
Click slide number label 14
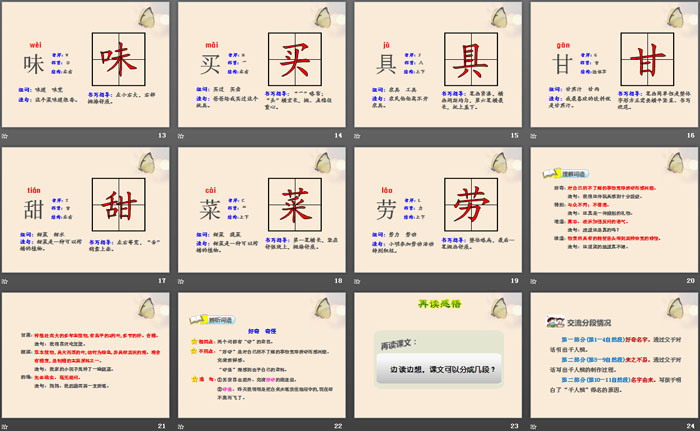coord(338,135)
